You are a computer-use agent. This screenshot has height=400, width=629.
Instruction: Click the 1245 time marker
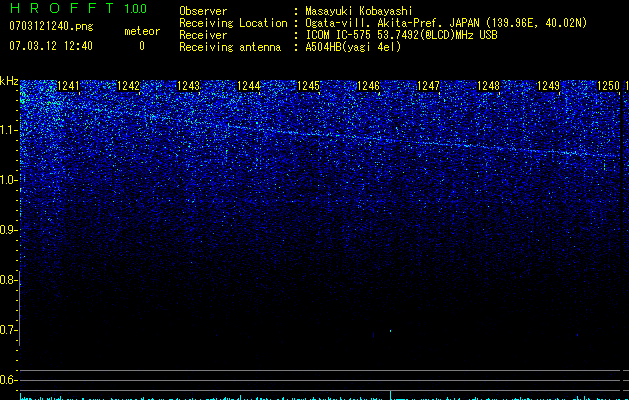(308, 86)
